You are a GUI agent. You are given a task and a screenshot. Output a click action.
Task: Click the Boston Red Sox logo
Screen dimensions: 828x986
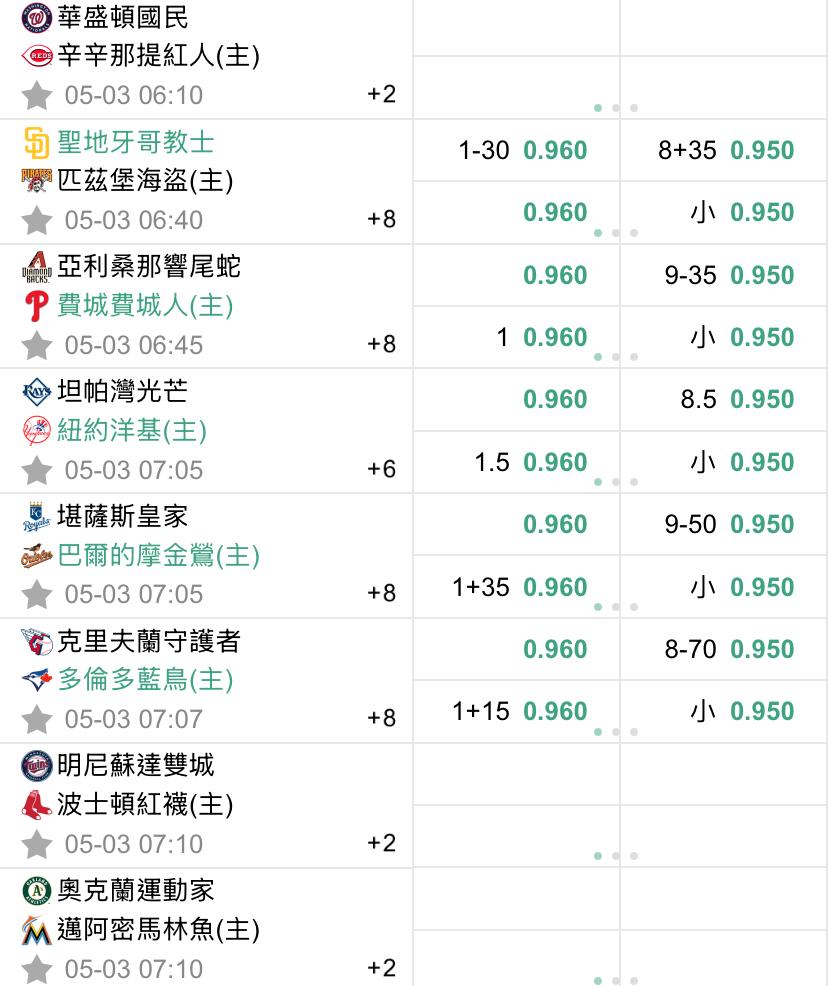click(x=36, y=804)
